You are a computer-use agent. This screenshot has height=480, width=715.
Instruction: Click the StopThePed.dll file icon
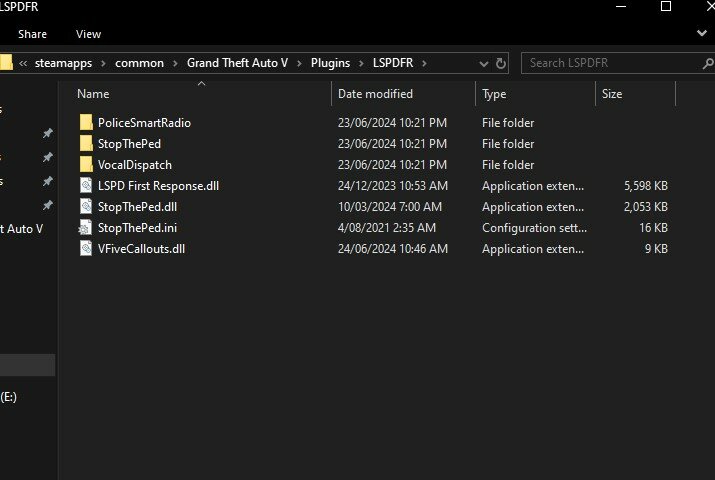87,207
